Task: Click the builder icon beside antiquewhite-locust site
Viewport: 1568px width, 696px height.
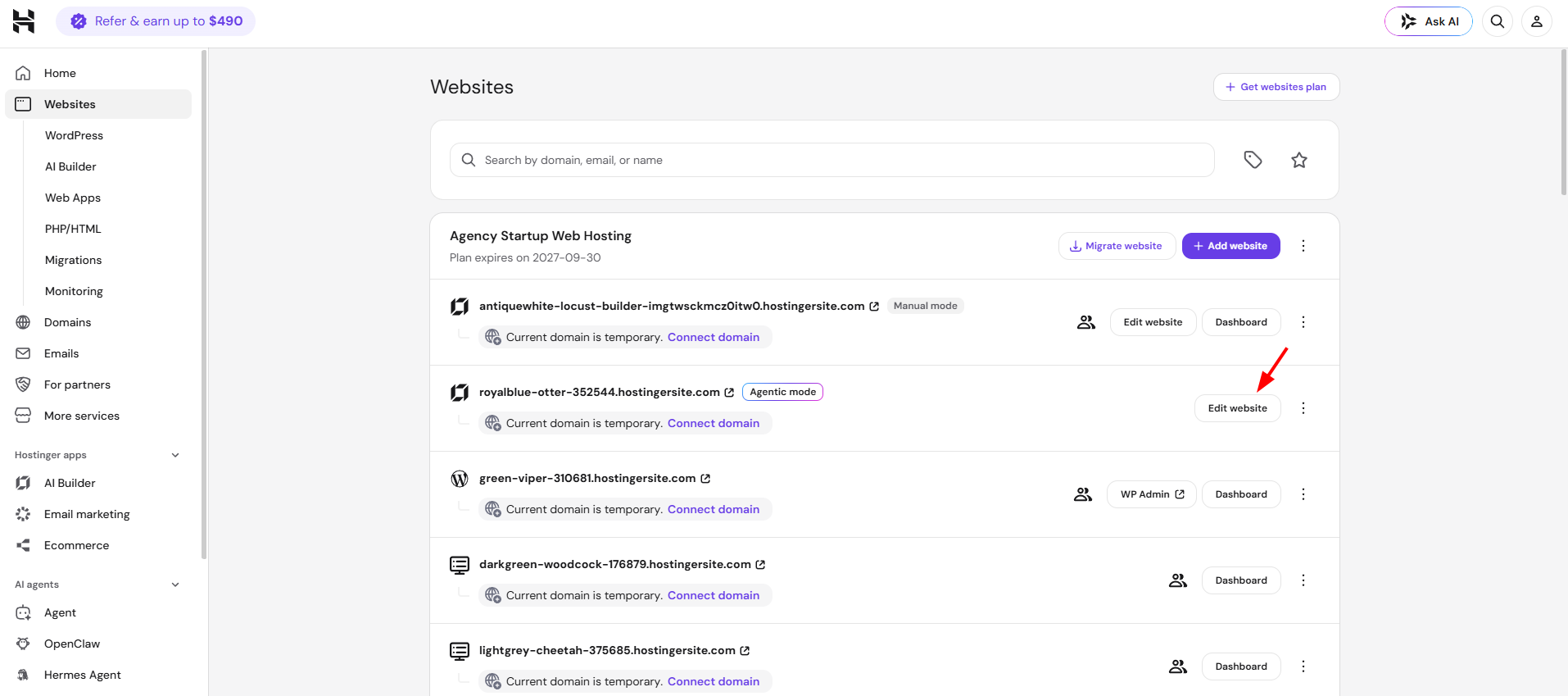Action: 460,307
